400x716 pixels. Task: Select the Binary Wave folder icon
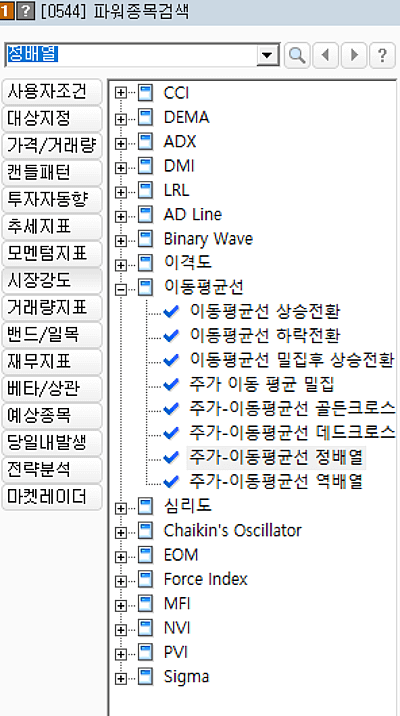[145, 239]
